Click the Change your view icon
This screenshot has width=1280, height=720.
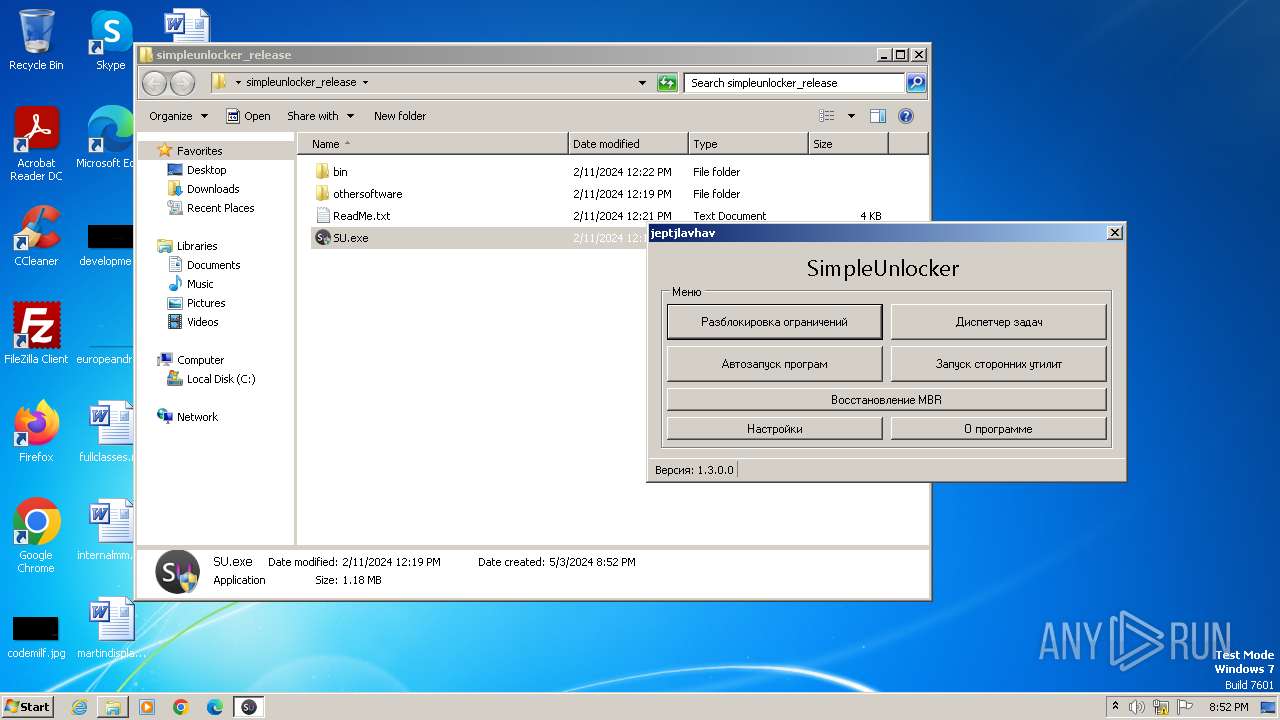tap(827, 116)
